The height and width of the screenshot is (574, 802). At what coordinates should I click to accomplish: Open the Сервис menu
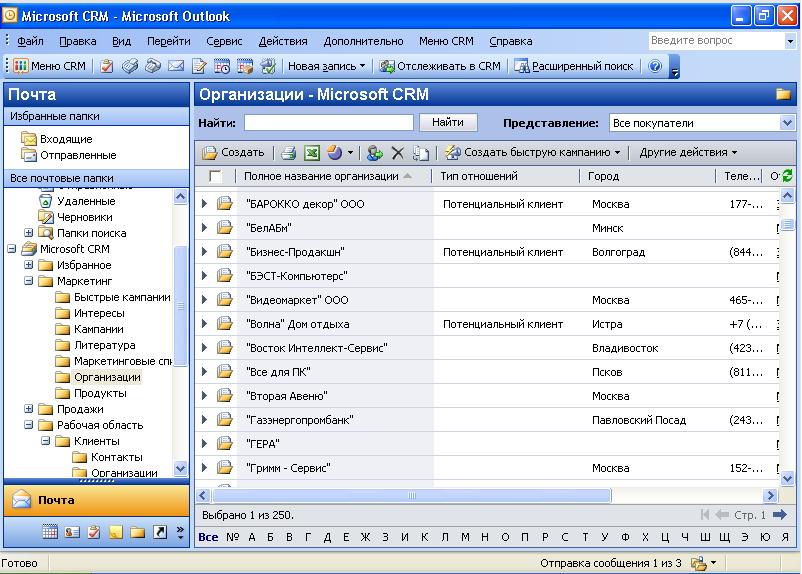point(224,41)
